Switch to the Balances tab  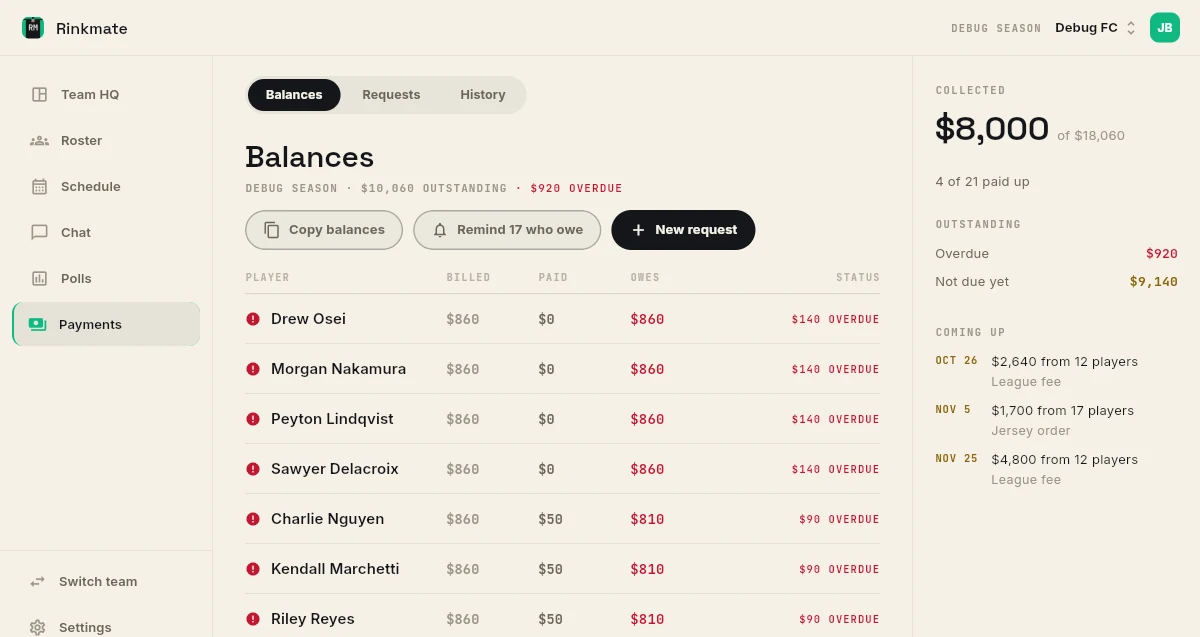tap(294, 95)
